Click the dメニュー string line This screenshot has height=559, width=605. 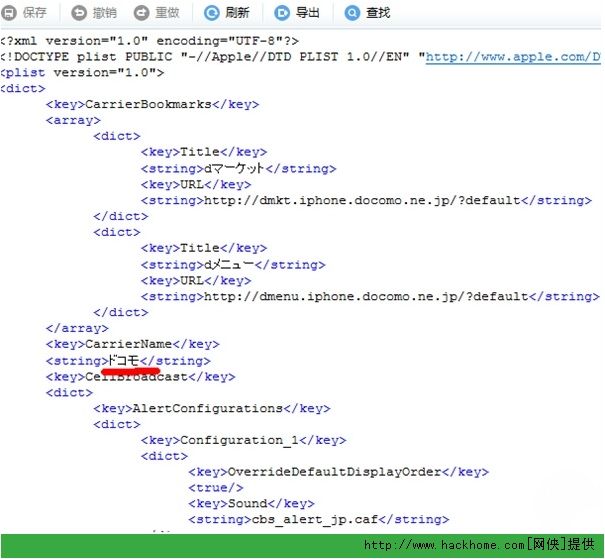click(233, 264)
